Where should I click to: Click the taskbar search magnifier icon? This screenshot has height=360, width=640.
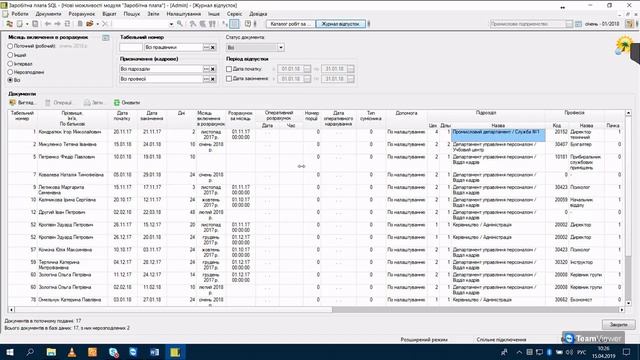[30, 352]
